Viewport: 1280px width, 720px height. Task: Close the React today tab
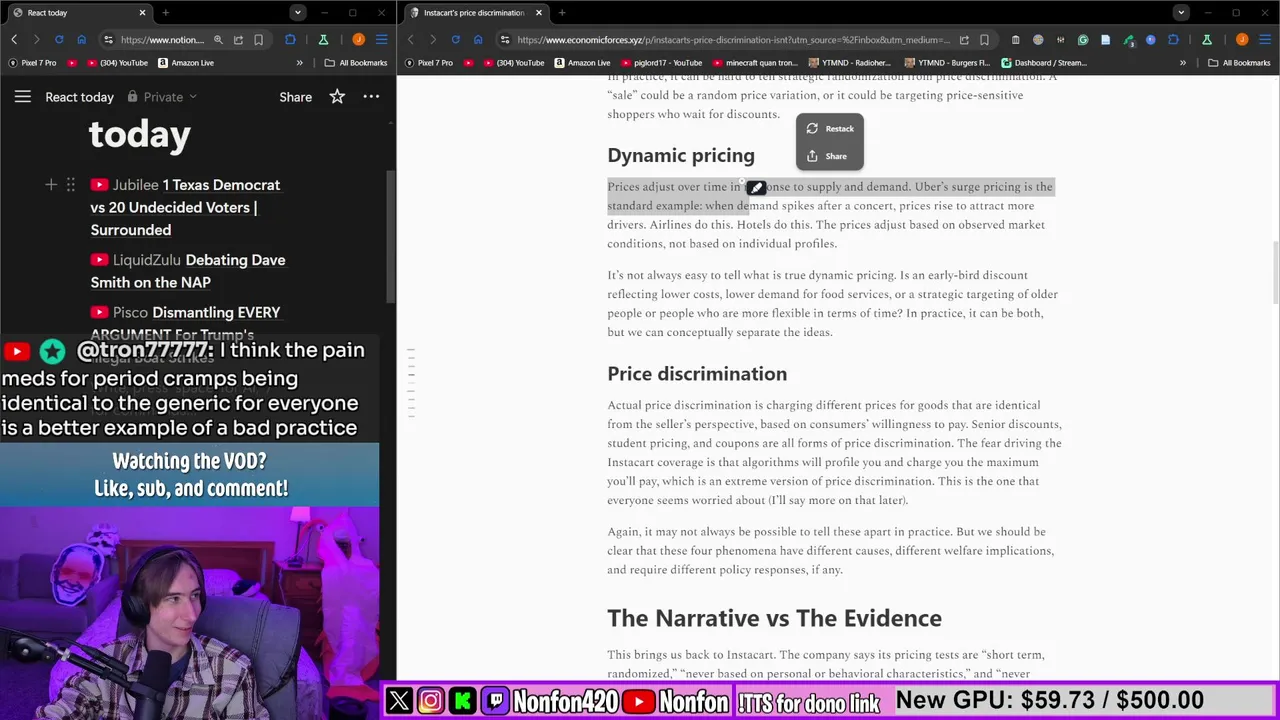[142, 13]
